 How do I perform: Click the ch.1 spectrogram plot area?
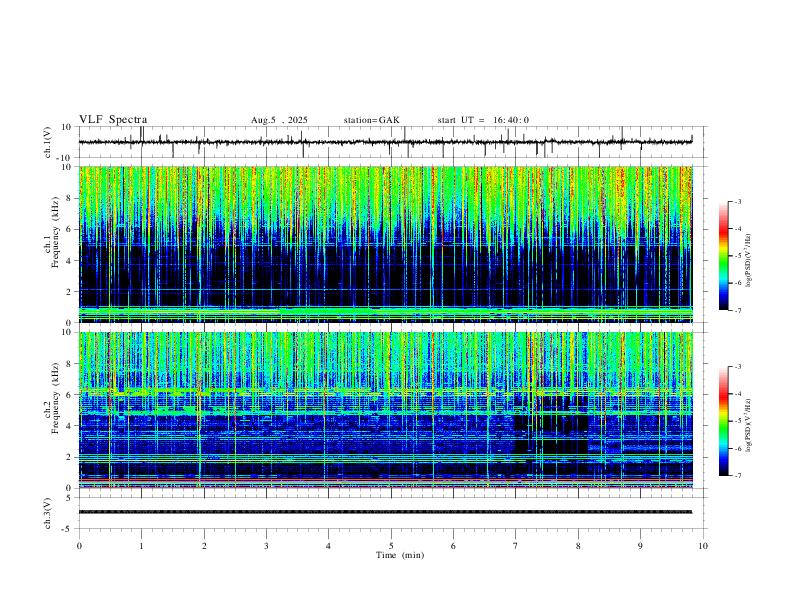coord(385,244)
